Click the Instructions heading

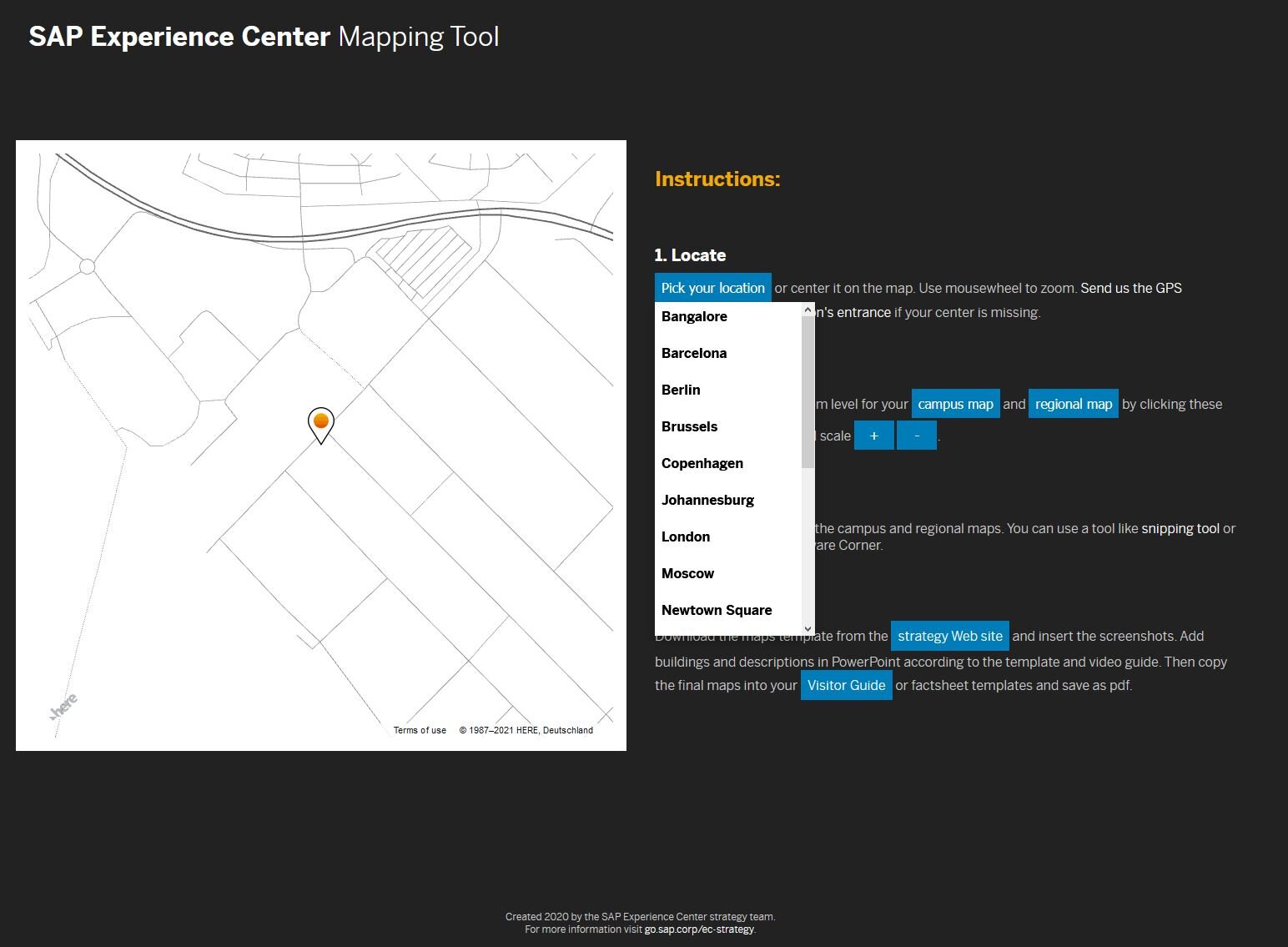[x=717, y=179]
